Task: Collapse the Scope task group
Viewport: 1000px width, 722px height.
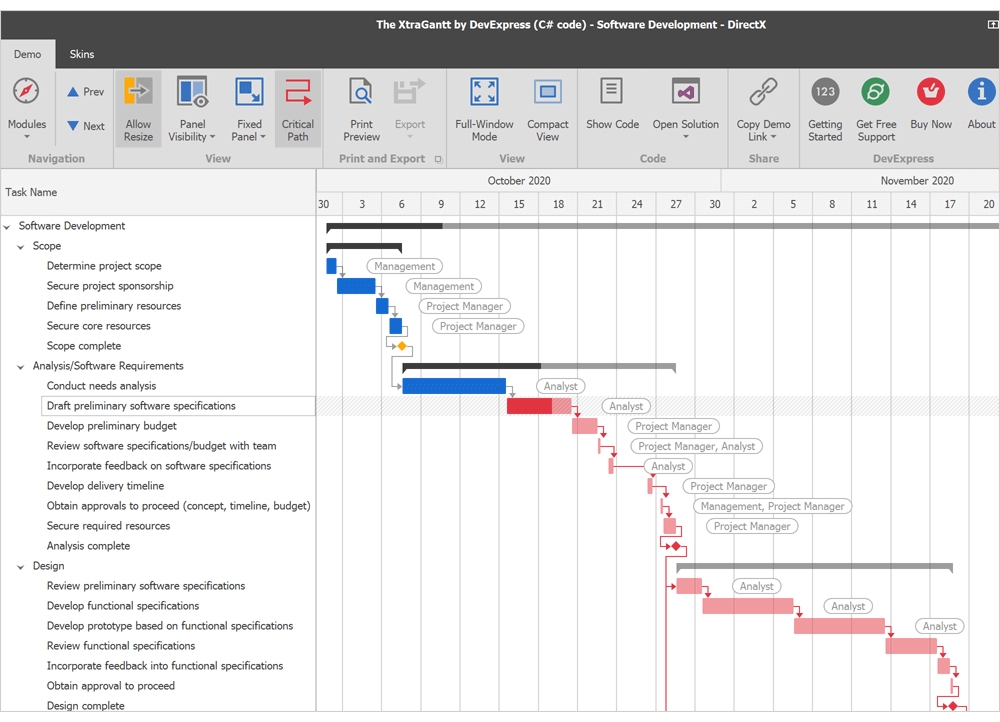Action: click(22, 245)
